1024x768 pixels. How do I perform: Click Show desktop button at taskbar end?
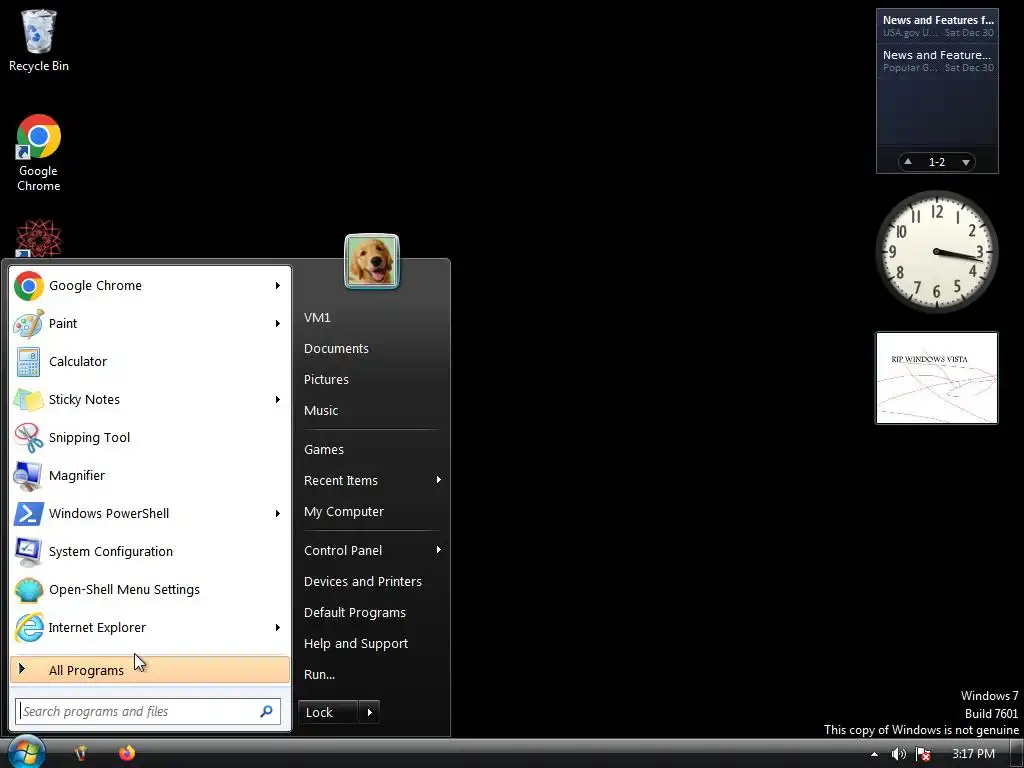point(1017,754)
